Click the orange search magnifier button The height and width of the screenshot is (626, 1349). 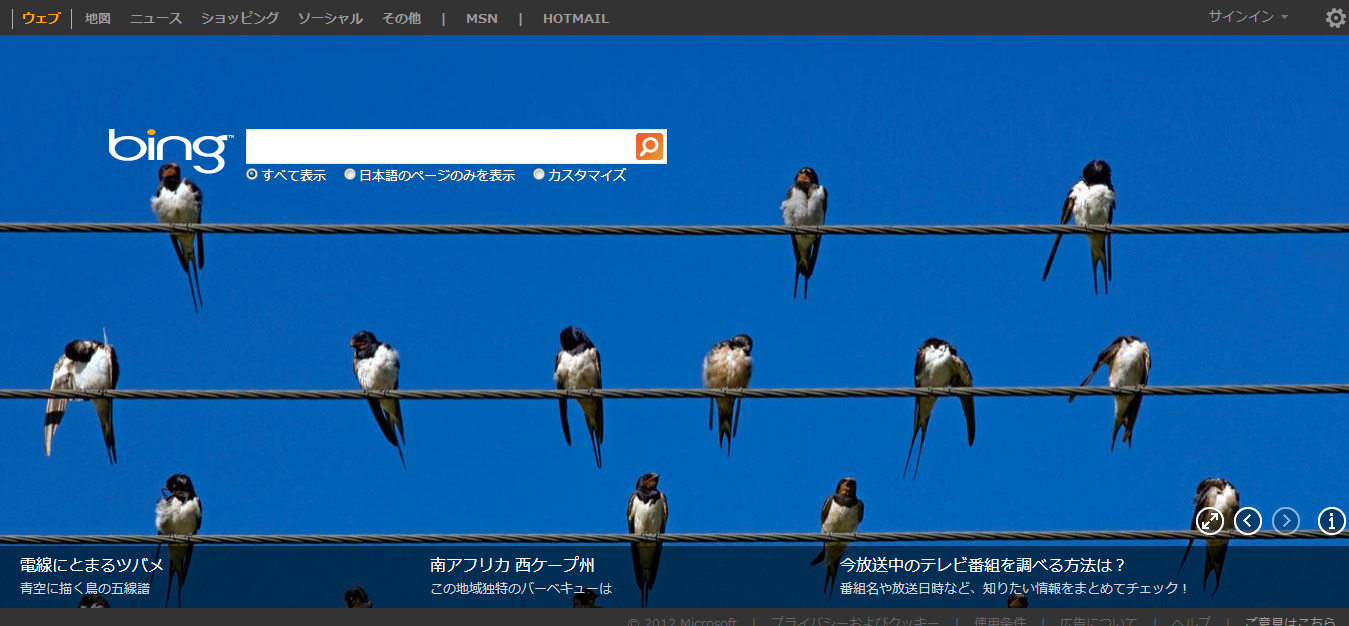coord(649,146)
